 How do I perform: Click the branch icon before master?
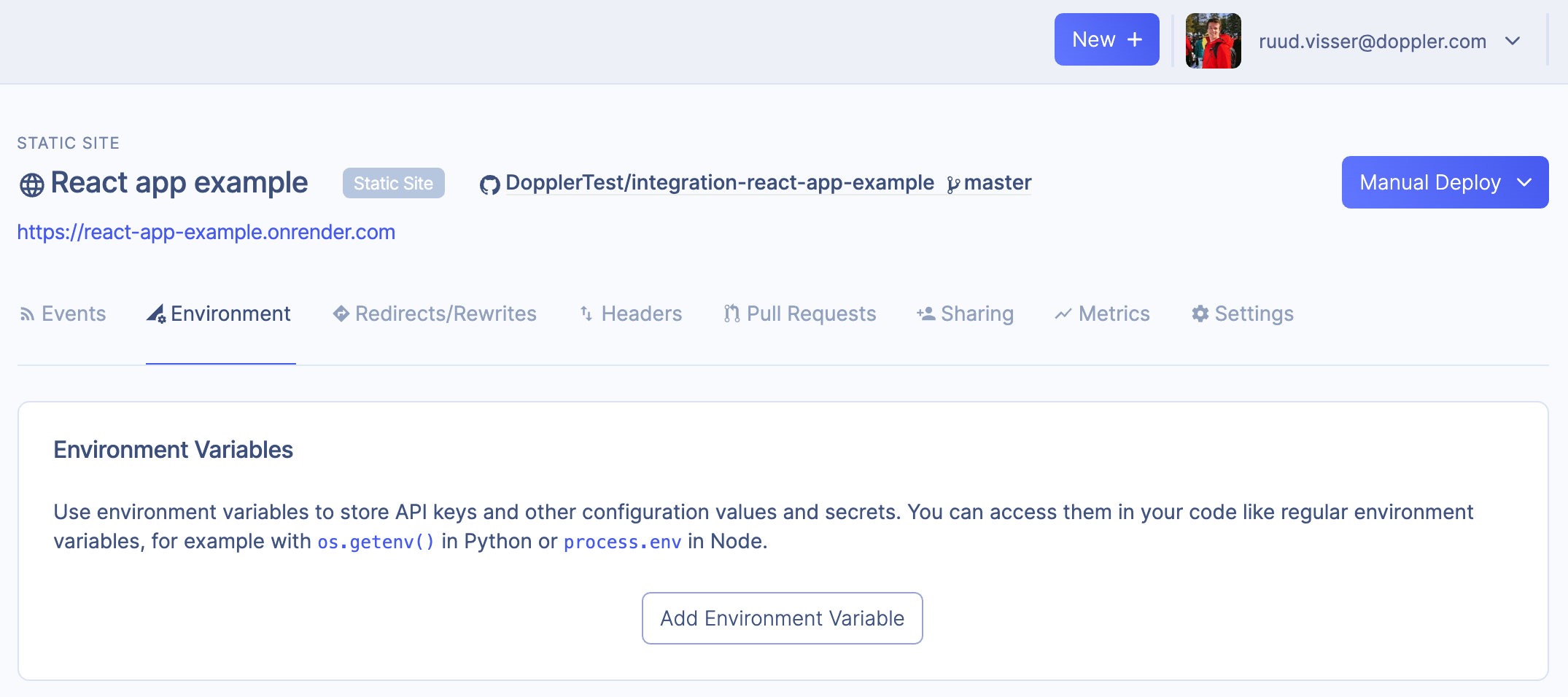pos(953,184)
